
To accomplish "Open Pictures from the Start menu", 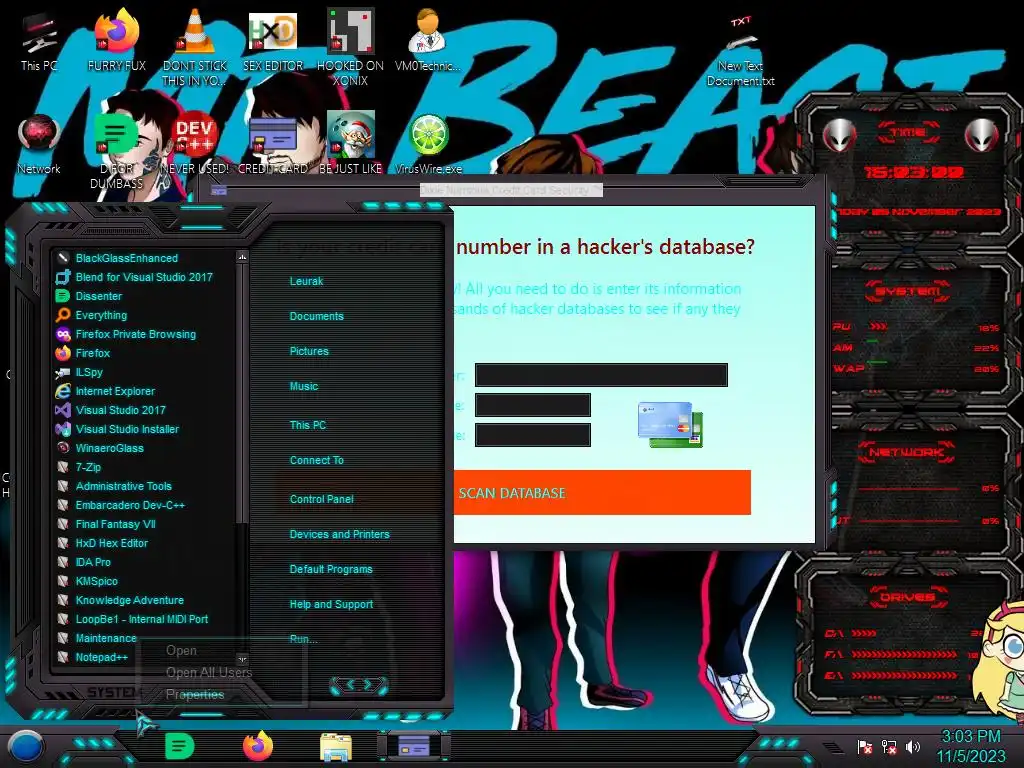I will pos(310,351).
